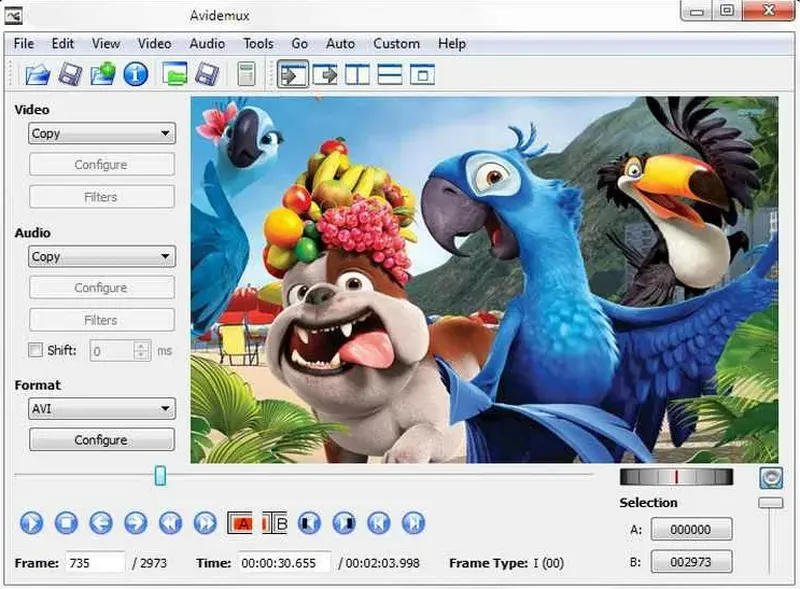
Task: Select the output preview mode icon
Action: [325, 75]
